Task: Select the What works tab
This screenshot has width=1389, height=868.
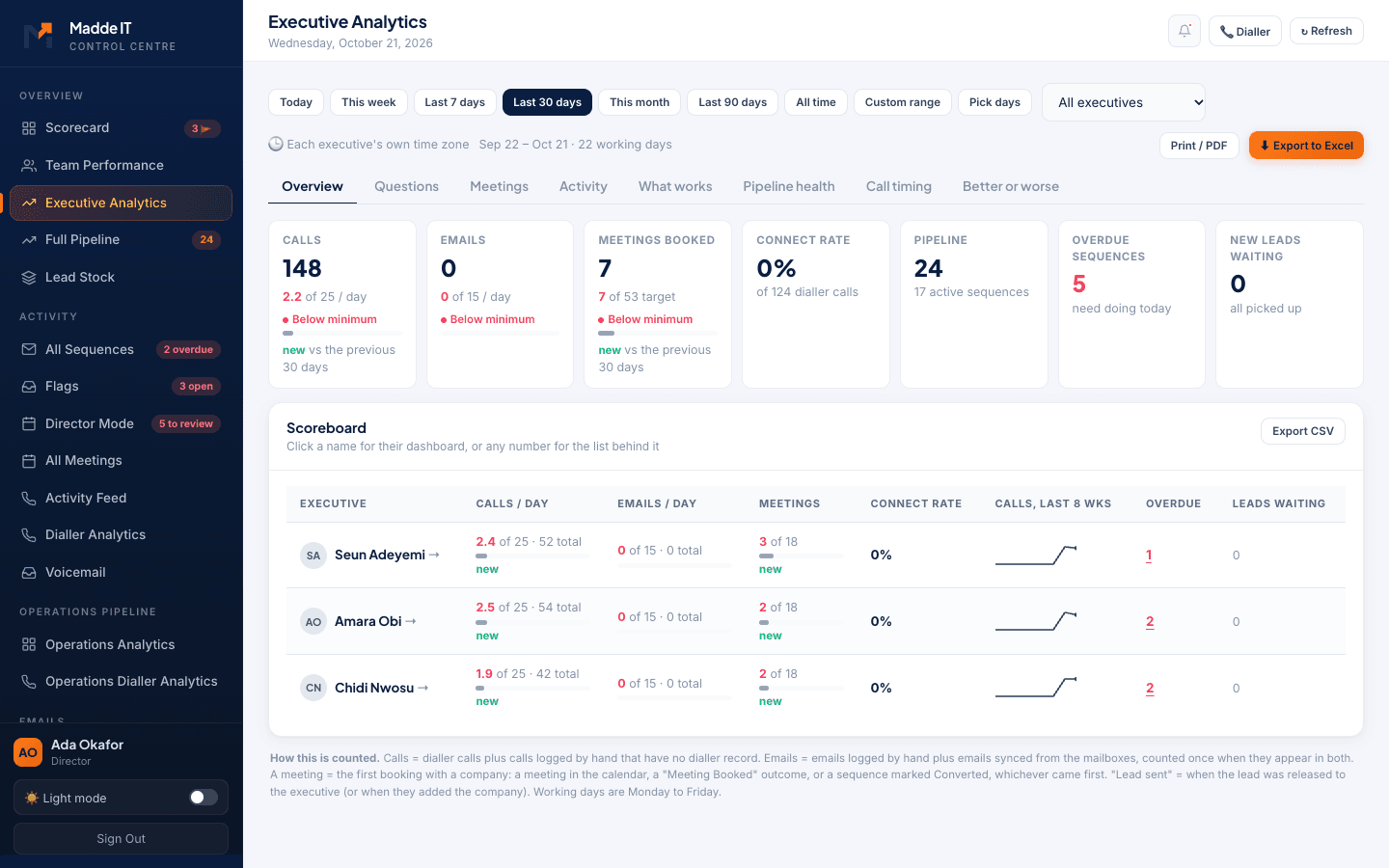Action: (675, 186)
